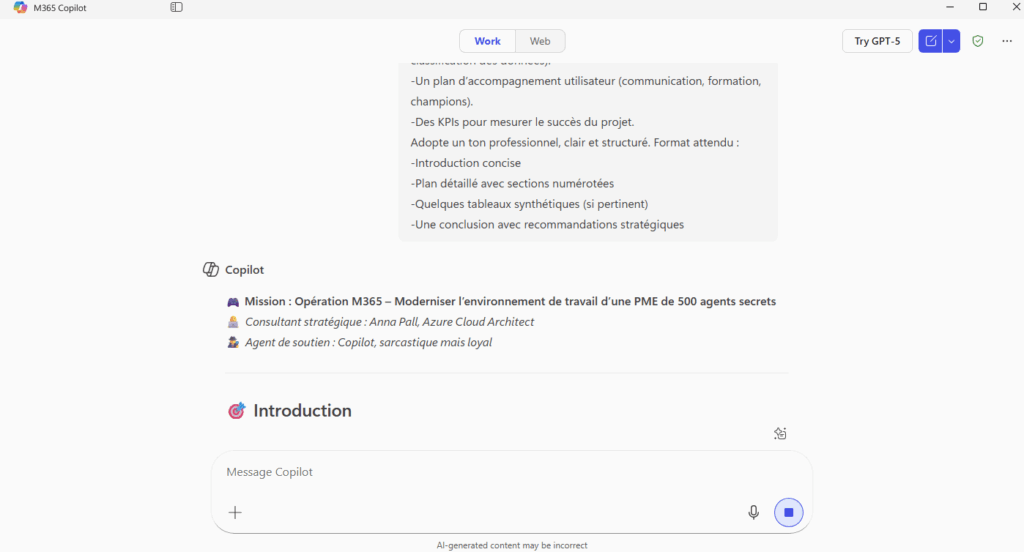Select the Mission Opération M365 title line
The width and height of the screenshot is (1024, 552).
point(510,301)
